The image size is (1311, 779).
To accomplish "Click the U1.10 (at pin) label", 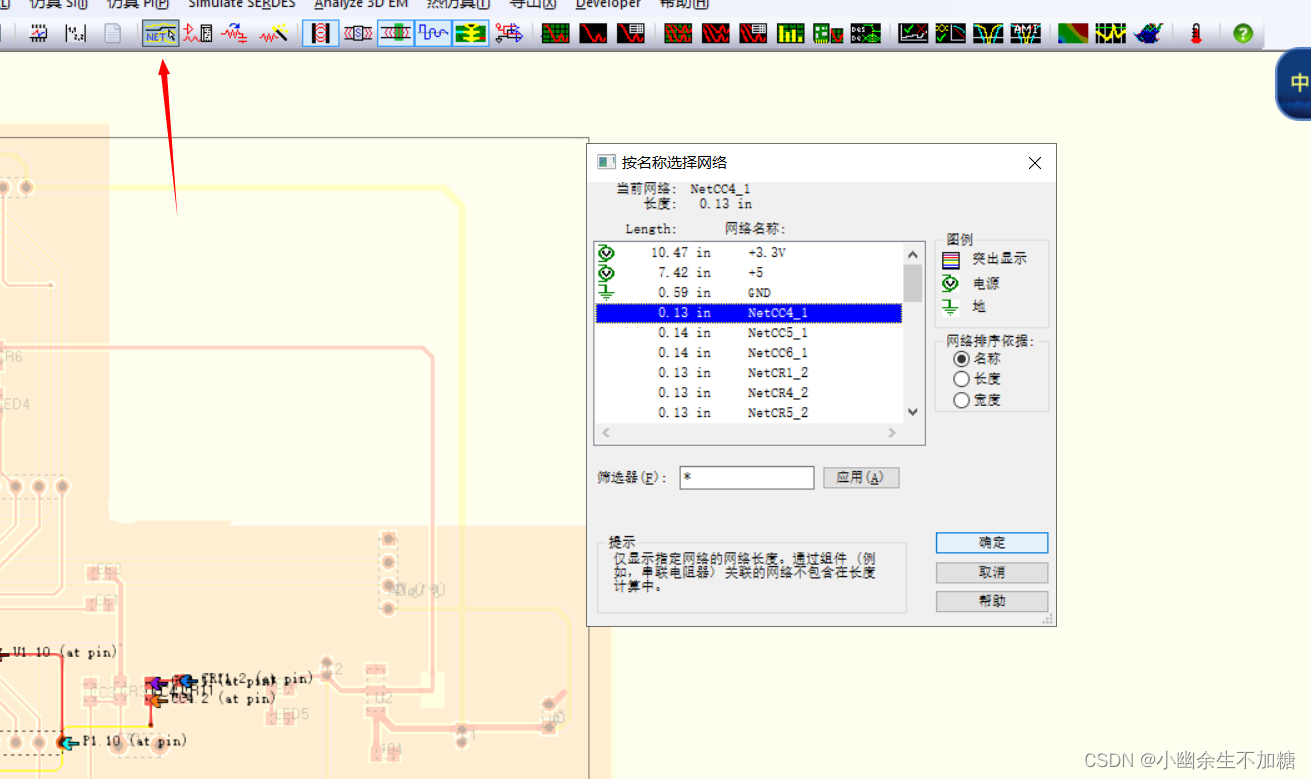I will [65, 652].
